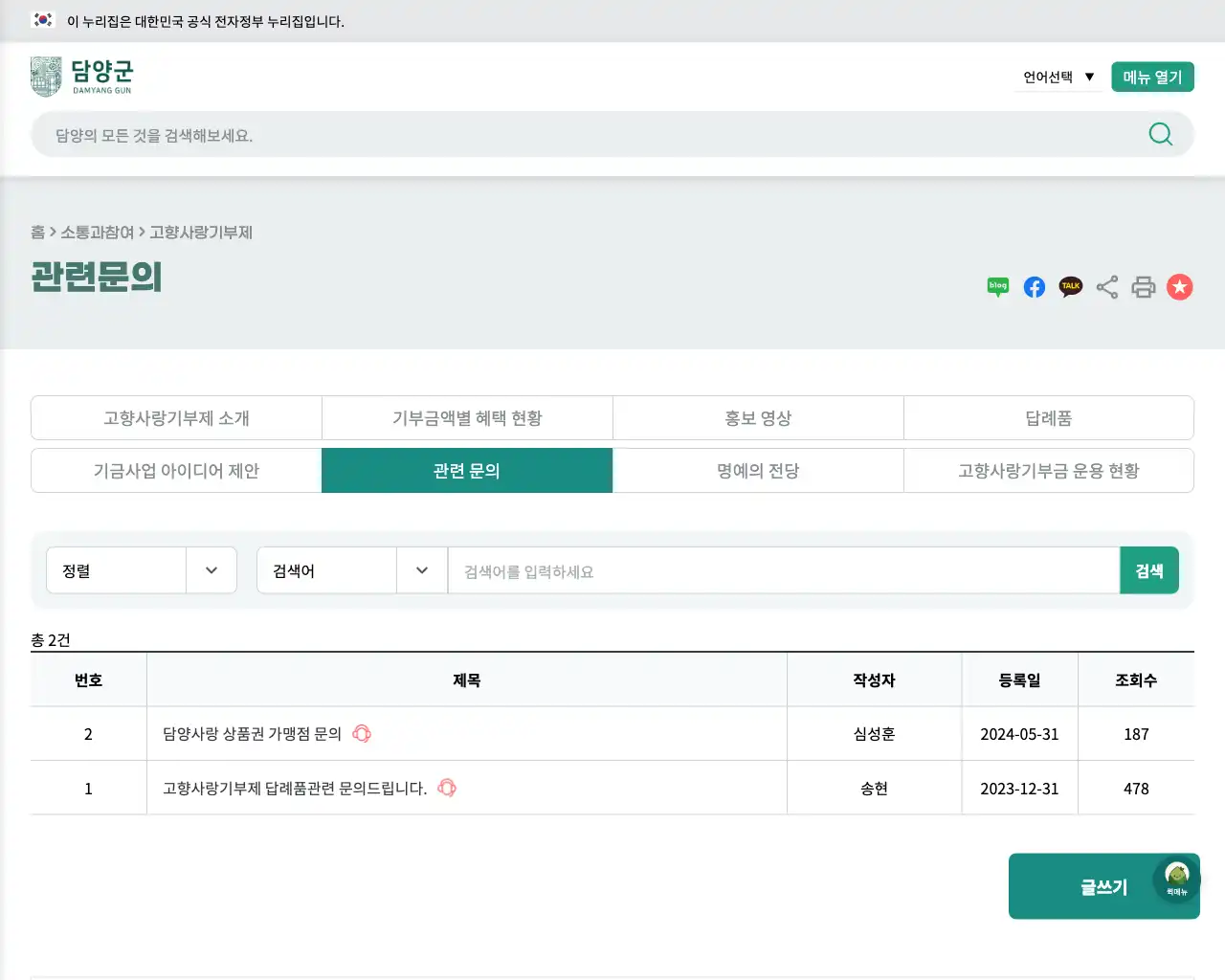
Task: Share page via KakaoTalk
Action: (x=1070, y=286)
